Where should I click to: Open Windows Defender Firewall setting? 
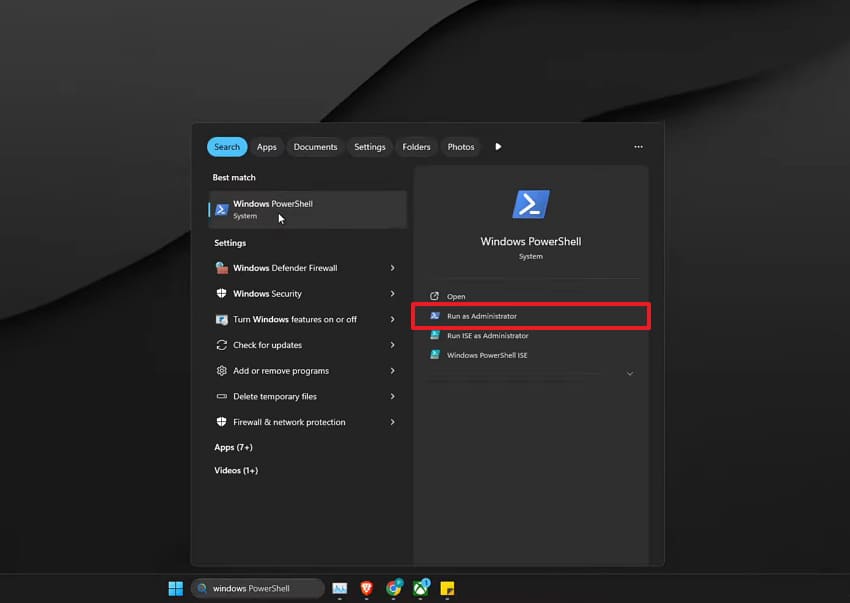(x=308, y=268)
